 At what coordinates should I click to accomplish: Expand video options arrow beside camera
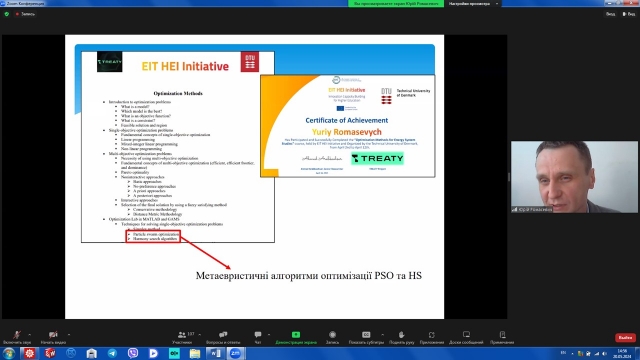[69, 335]
